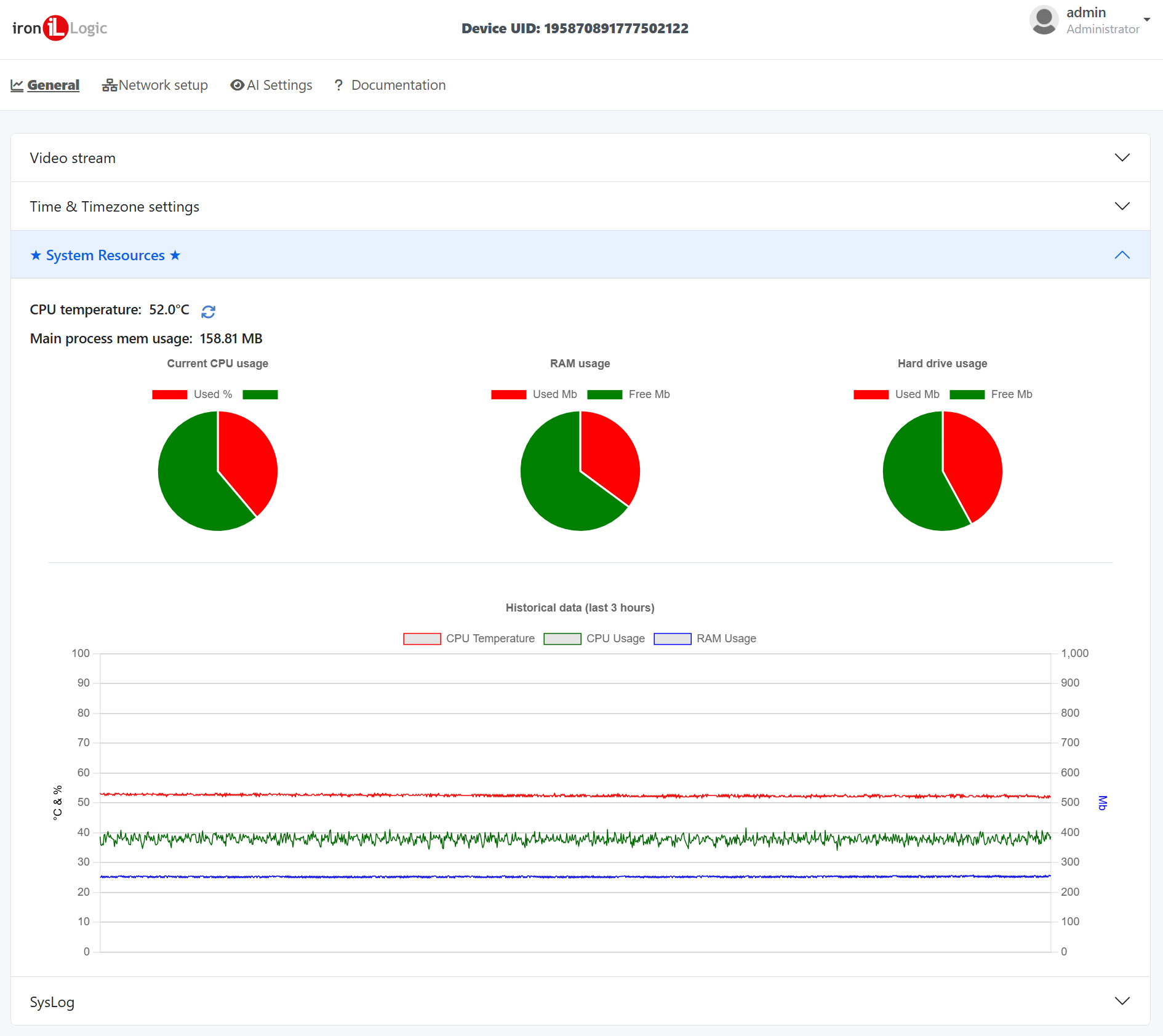Image resolution: width=1163 pixels, height=1036 pixels.
Task: Open the AI Settings tab
Action: (x=279, y=86)
